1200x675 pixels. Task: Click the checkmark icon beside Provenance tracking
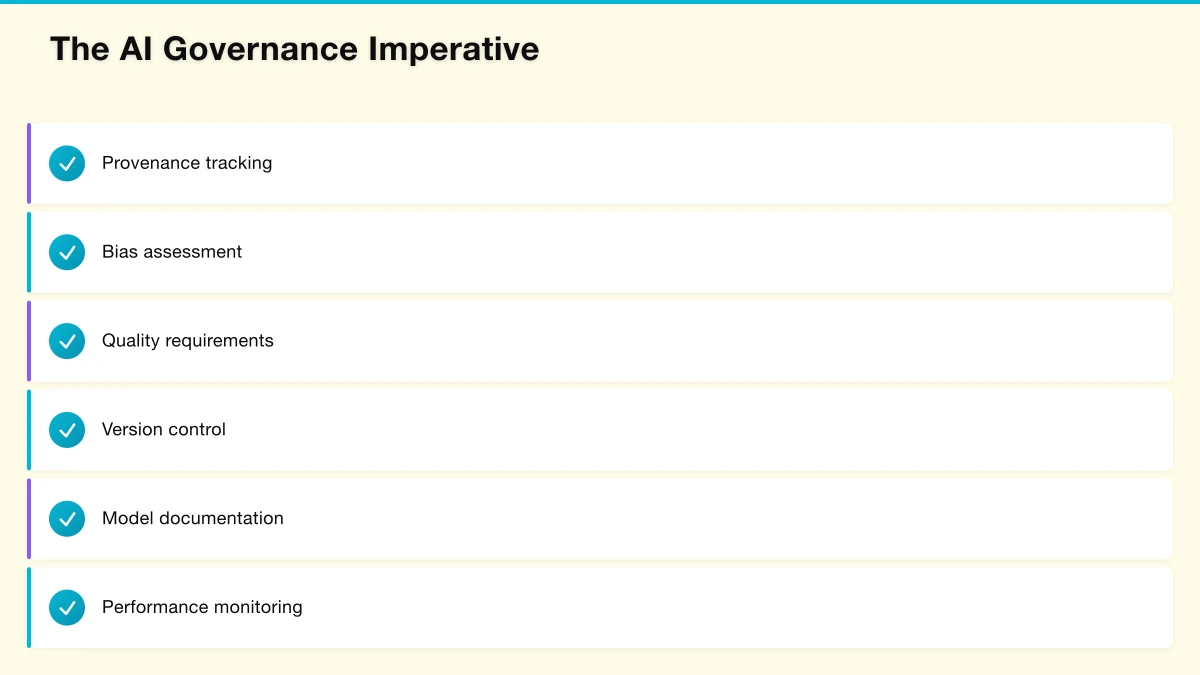(x=67, y=163)
